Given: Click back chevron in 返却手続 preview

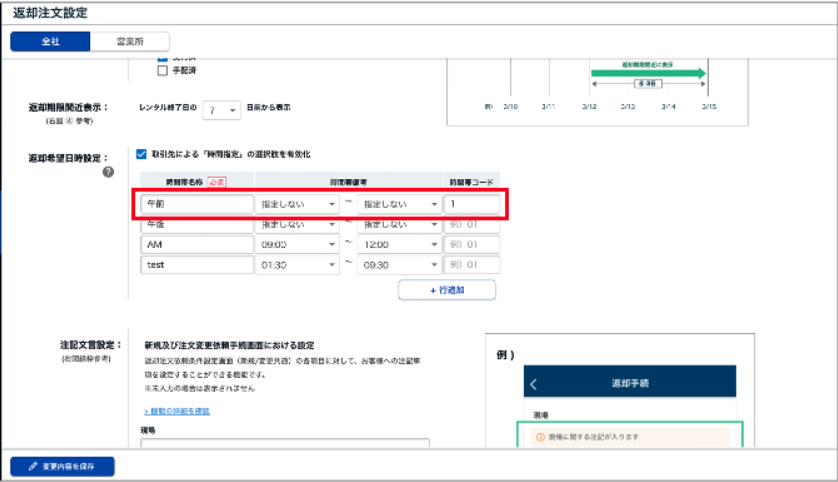Looking at the screenshot, I should pos(534,384).
